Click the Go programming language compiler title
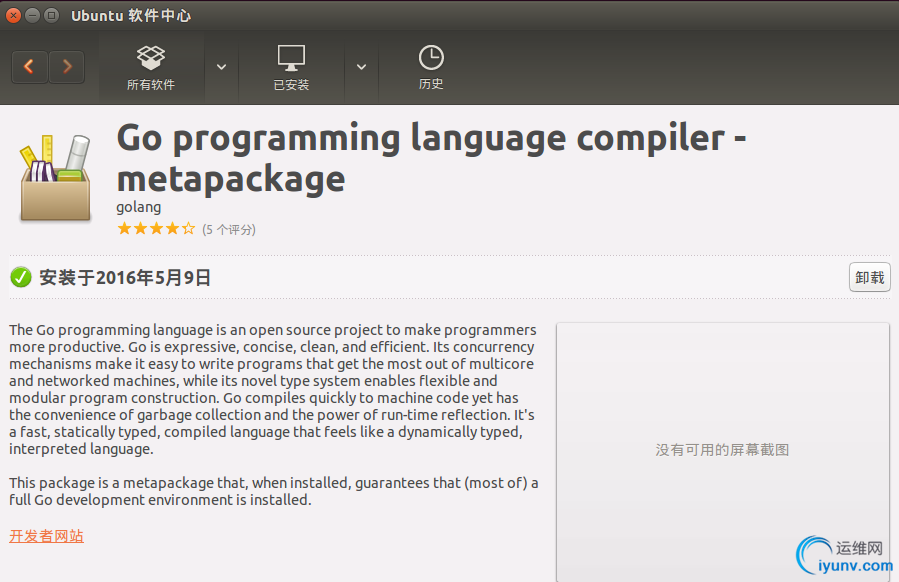This screenshot has width=899, height=582. tap(431, 158)
